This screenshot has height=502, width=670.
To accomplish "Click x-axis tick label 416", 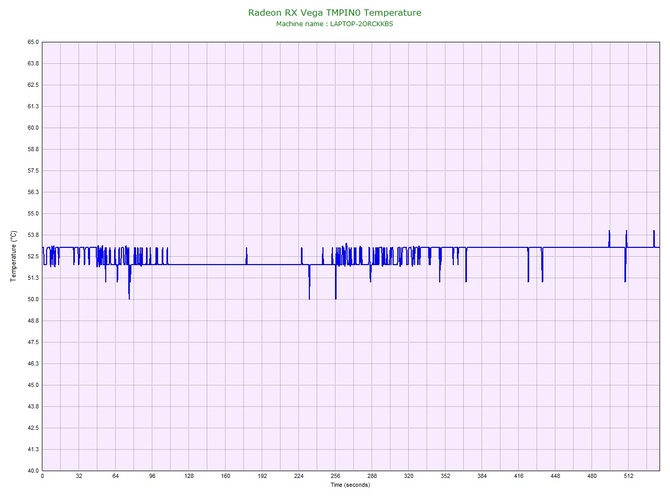I will point(519,476).
